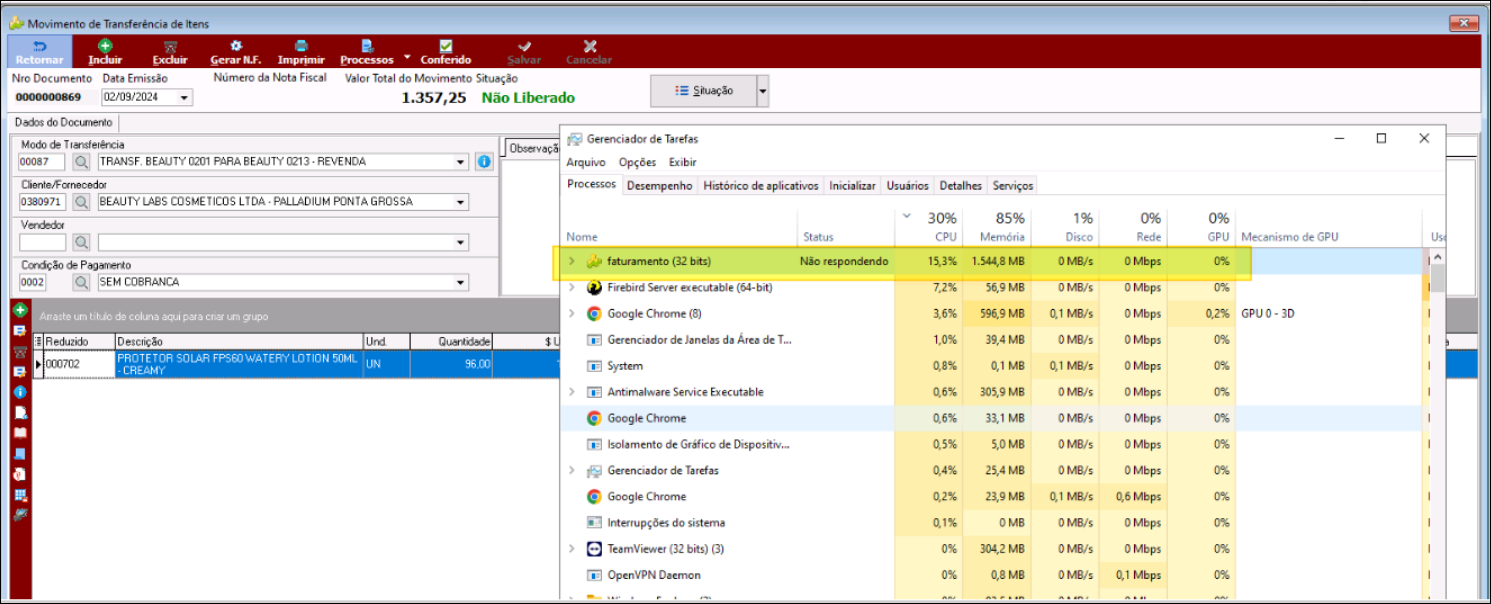Click the Imprimir printer icon

coord(301,46)
